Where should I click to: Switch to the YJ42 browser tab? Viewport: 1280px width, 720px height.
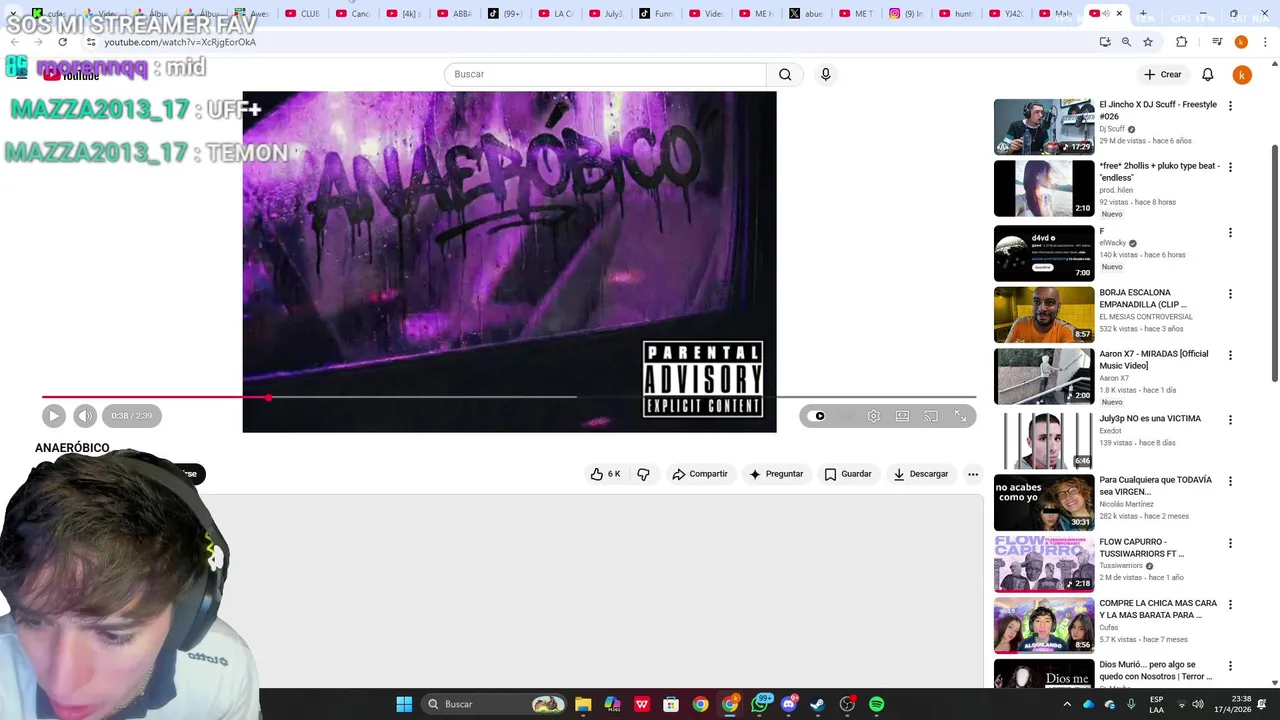pos(1008,14)
